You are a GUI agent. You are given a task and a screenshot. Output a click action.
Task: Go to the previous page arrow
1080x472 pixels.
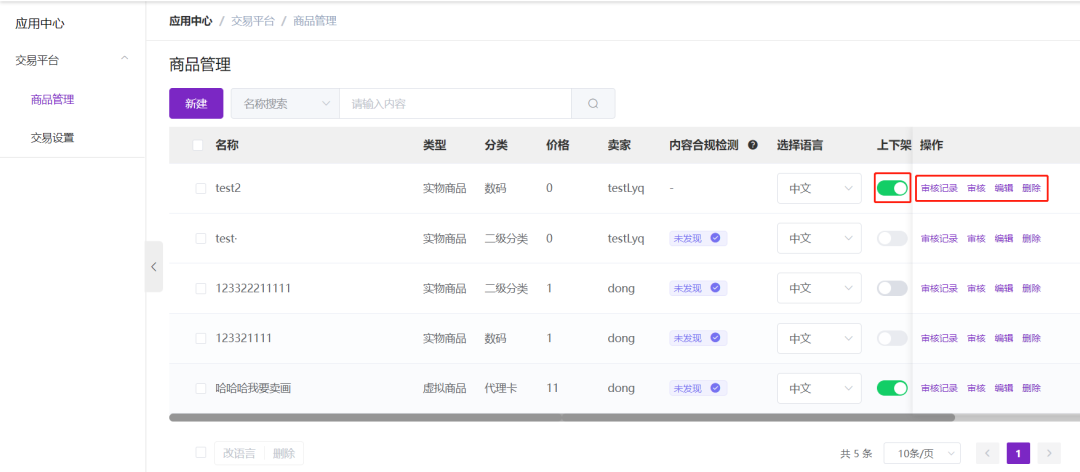point(988,454)
